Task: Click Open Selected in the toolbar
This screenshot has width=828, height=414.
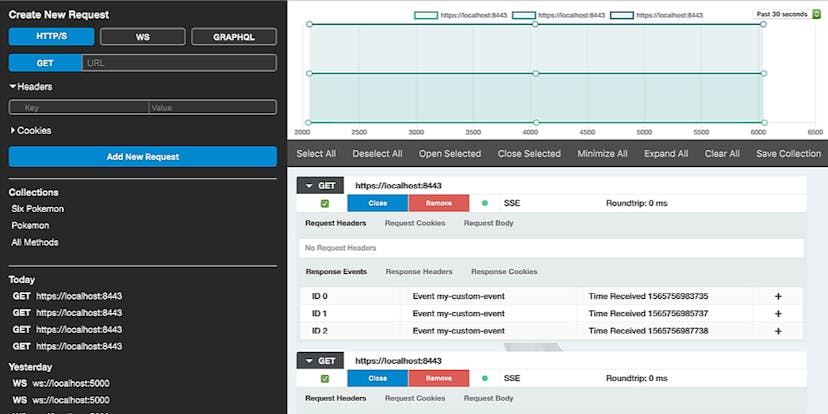Action: pos(450,154)
